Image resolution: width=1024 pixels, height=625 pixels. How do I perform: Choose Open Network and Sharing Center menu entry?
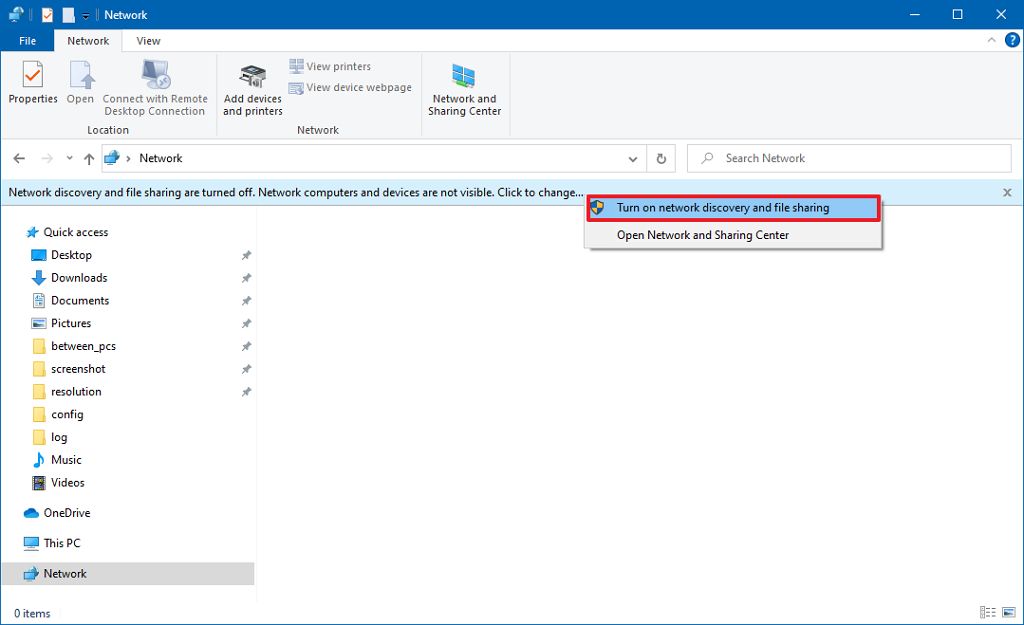pos(733,235)
